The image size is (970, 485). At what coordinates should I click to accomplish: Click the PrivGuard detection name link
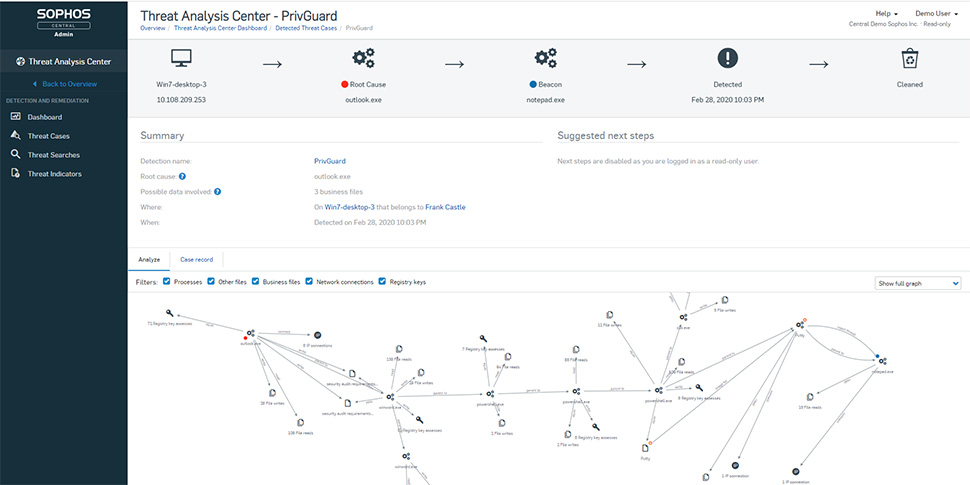pyautogui.click(x=330, y=161)
